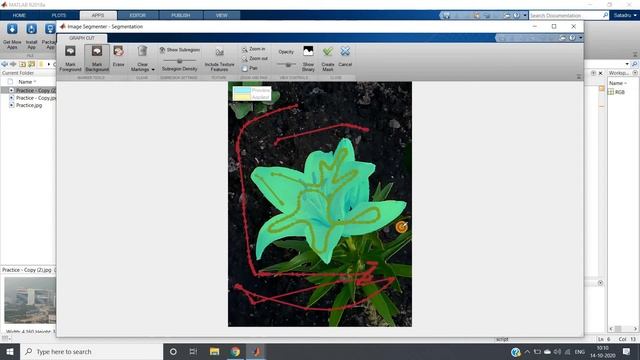Select Practice - Copy (2) file
The width and height of the screenshot is (640, 360).
[32, 90]
